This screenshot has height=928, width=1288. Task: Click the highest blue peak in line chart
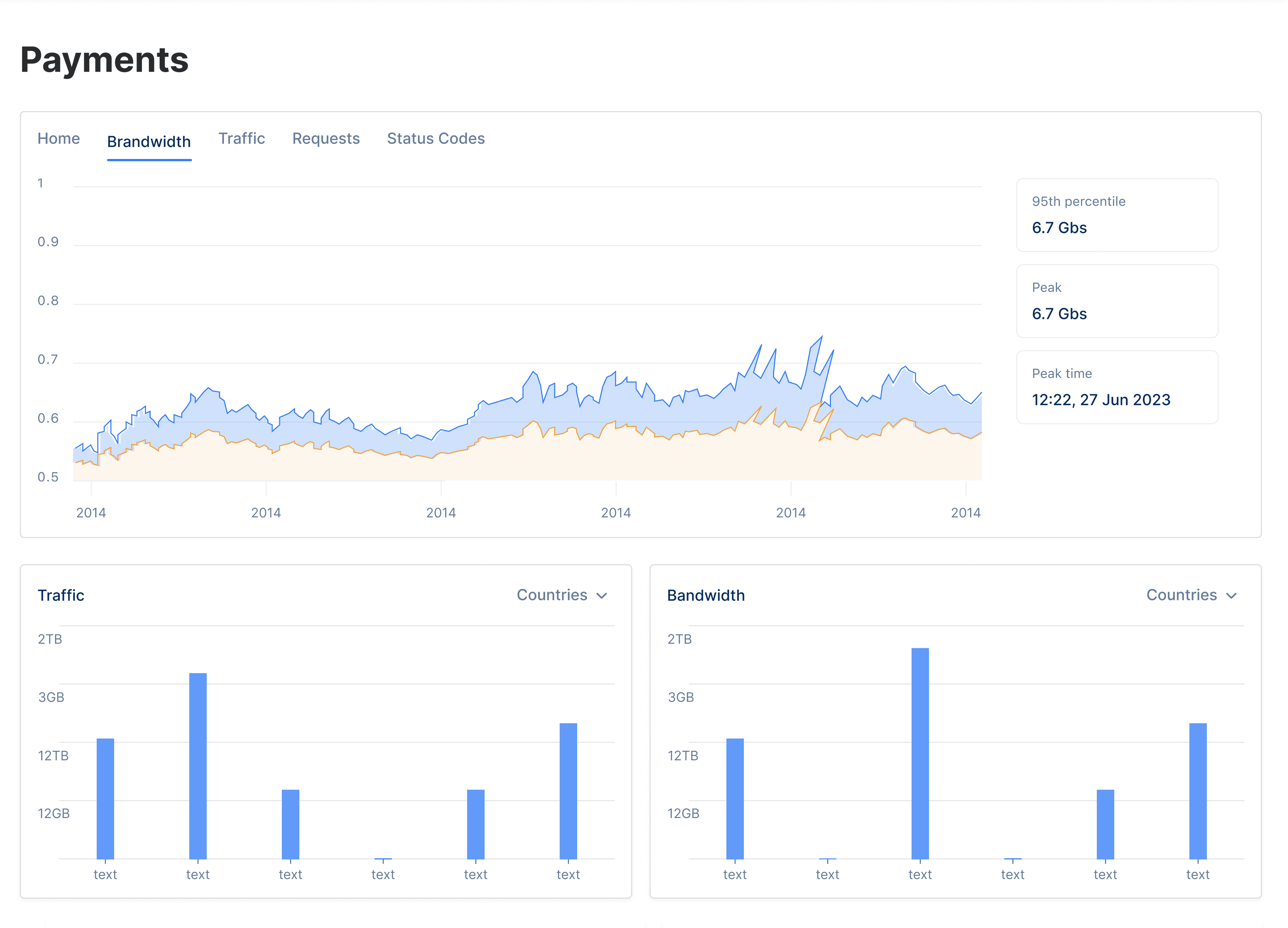click(x=821, y=337)
